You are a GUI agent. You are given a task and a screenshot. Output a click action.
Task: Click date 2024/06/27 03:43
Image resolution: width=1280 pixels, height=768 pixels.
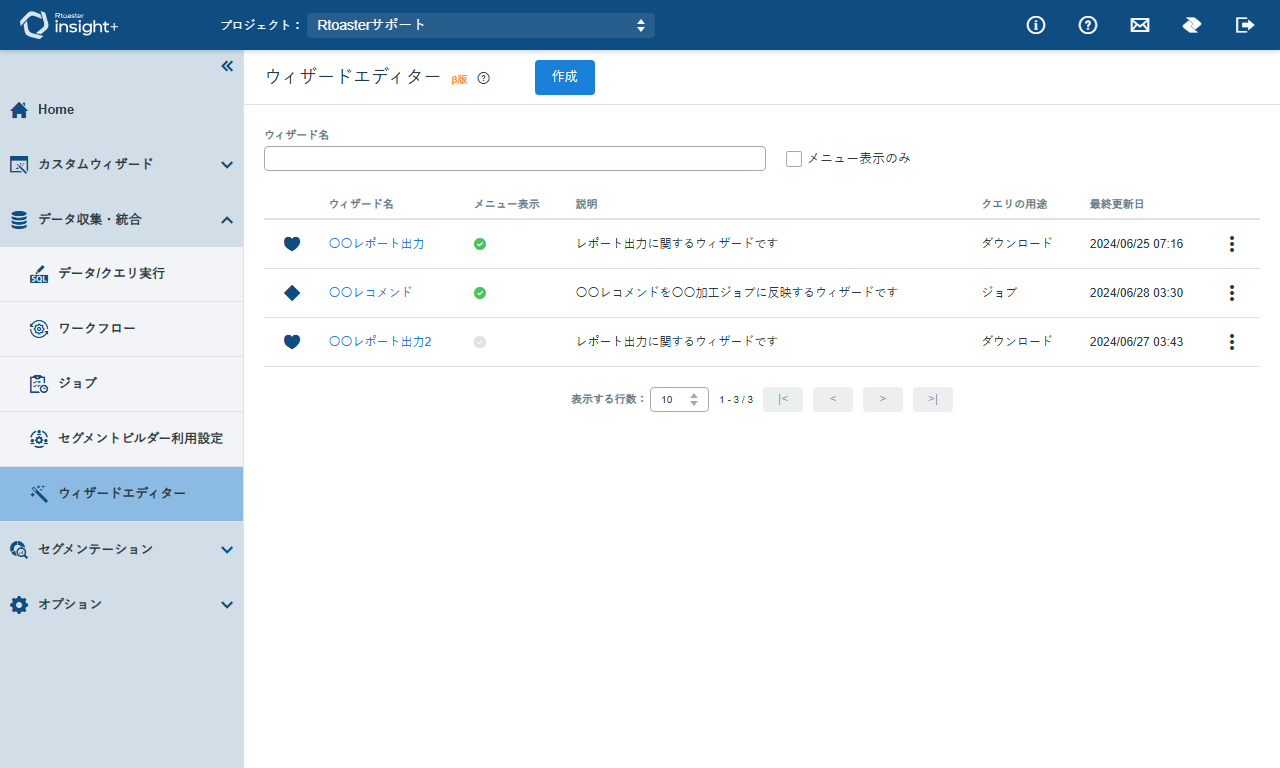click(1136, 342)
